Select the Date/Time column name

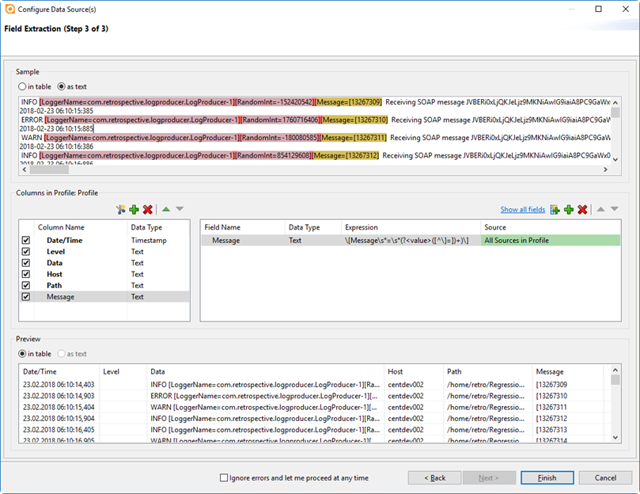[64, 240]
